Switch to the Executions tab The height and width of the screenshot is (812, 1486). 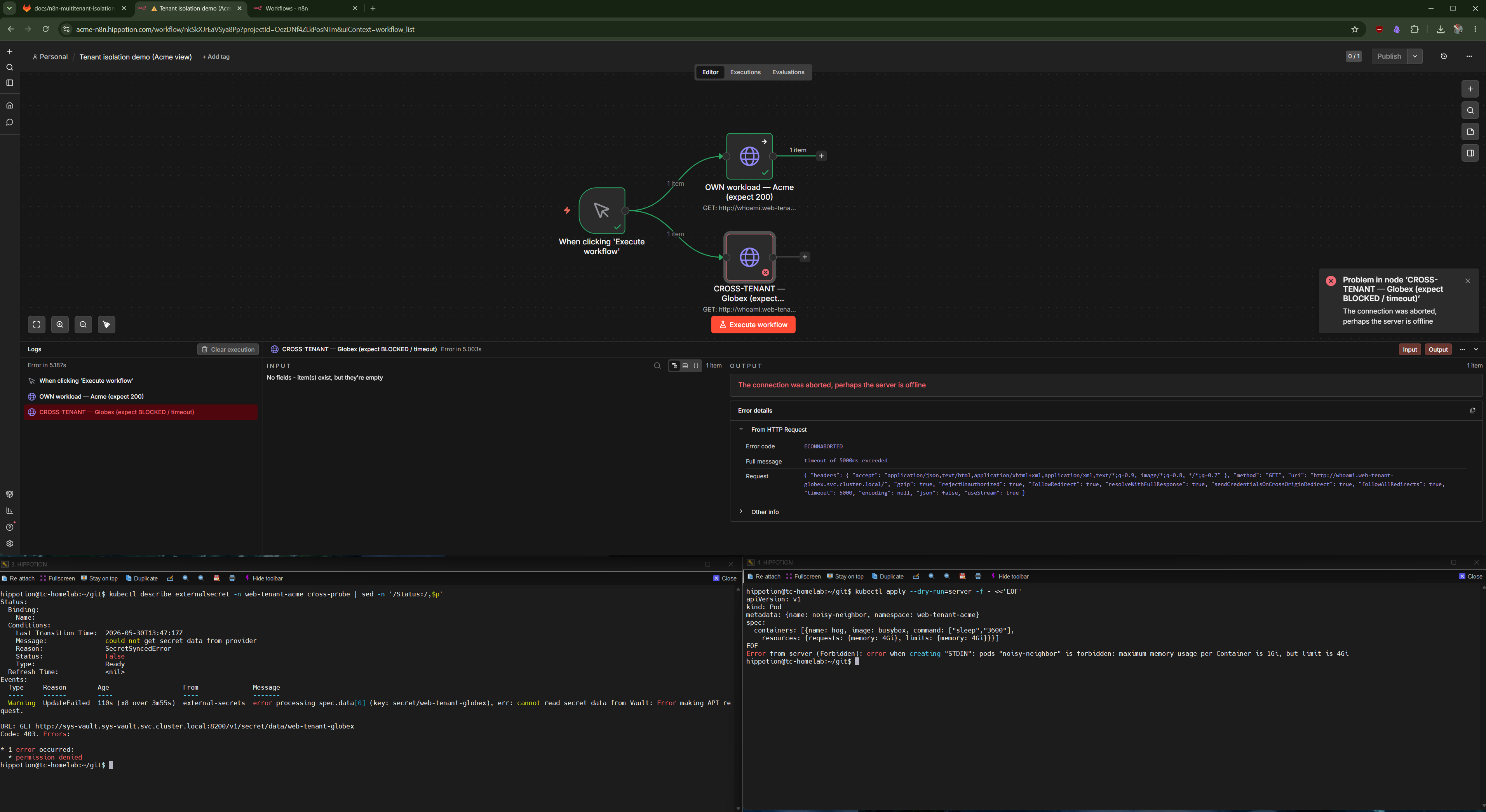[745, 73]
